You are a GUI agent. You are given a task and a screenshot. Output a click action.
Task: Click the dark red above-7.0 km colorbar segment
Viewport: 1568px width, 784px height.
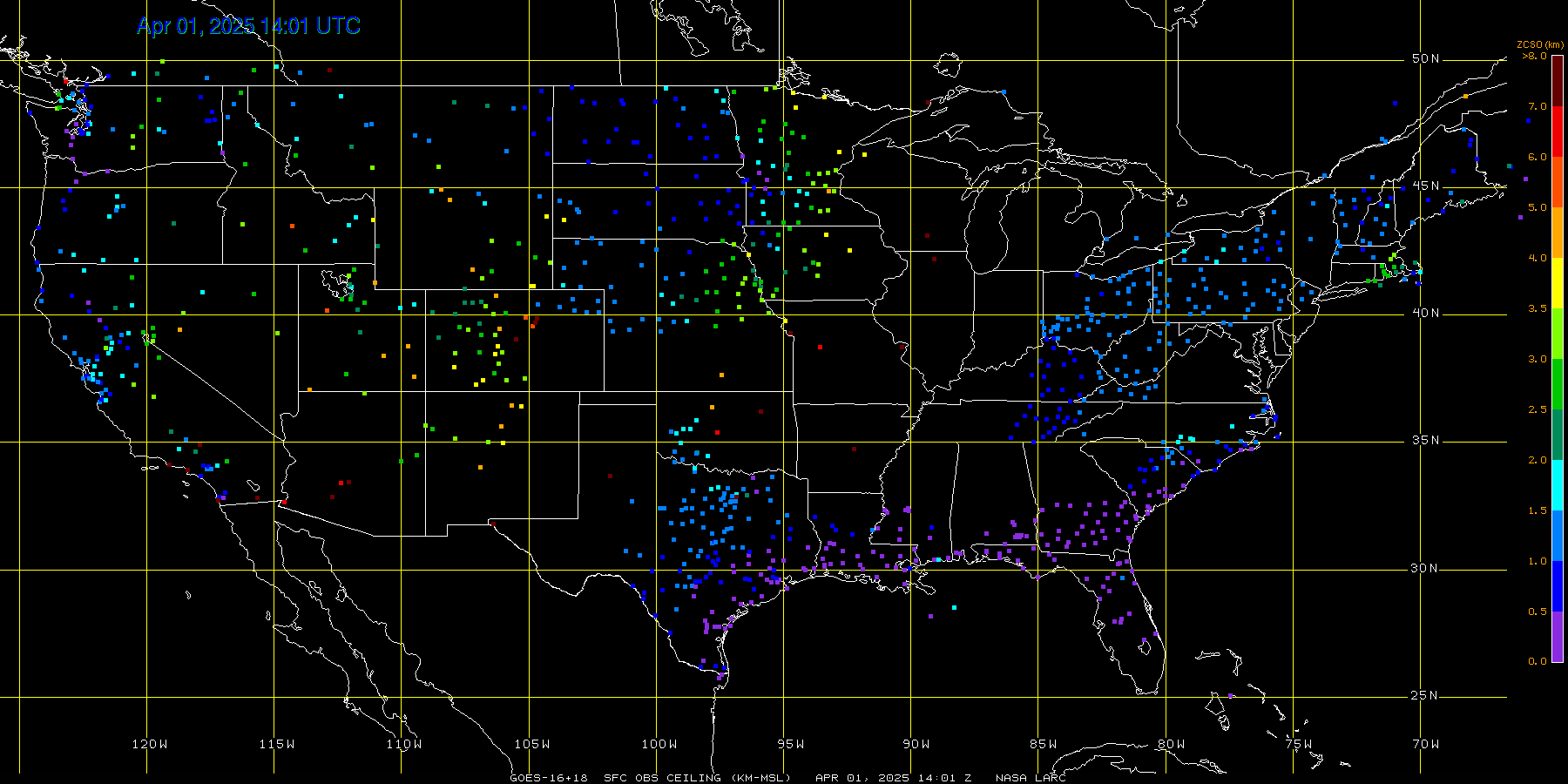[x=1558, y=81]
